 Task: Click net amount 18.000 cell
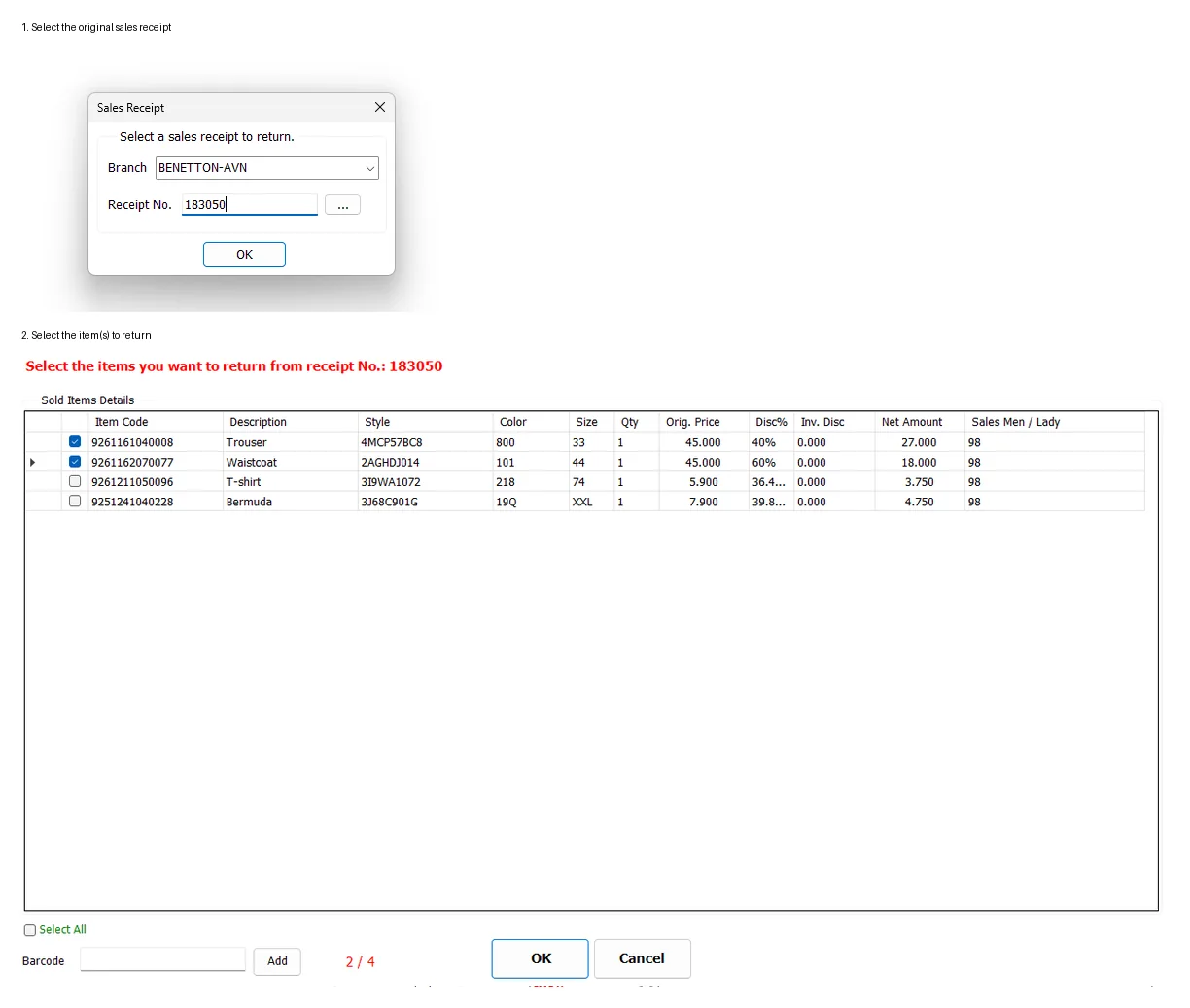(920, 463)
